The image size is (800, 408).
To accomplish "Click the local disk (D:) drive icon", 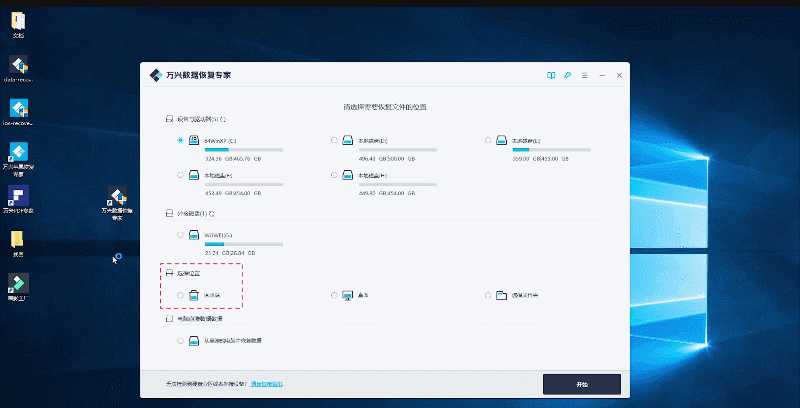I will pyautogui.click(x=348, y=140).
